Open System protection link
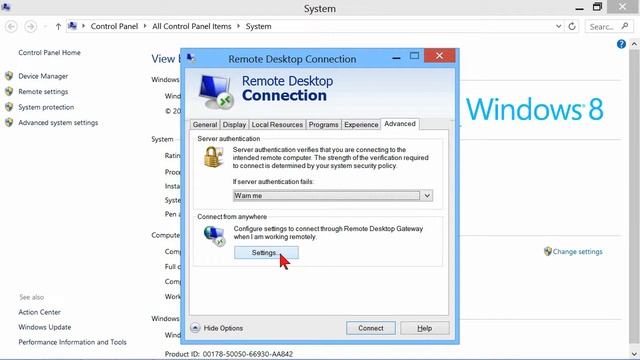The width and height of the screenshot is (640, 360). pos(46,107)
